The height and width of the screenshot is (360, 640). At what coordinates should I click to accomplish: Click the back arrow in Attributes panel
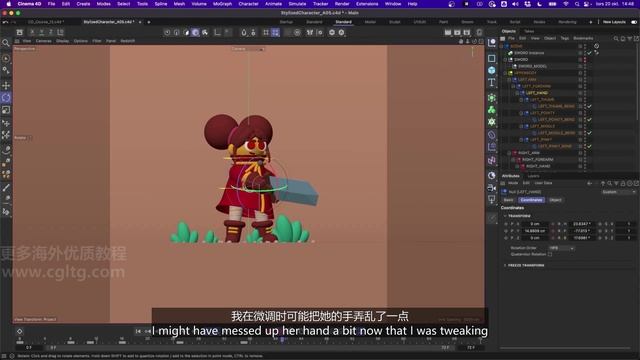coord(589,183)
